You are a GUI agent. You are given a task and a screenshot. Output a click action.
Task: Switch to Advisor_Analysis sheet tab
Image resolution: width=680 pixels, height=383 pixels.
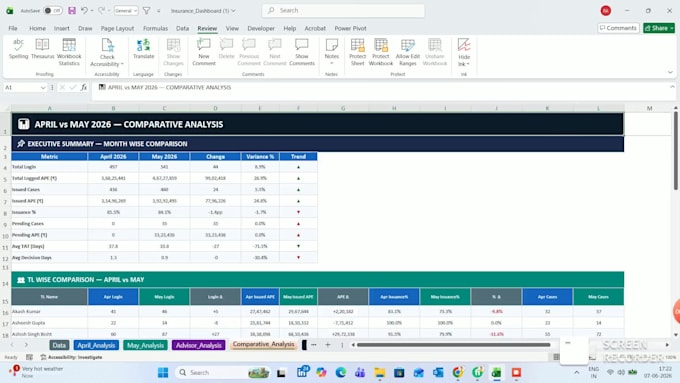tap(199, 345)
